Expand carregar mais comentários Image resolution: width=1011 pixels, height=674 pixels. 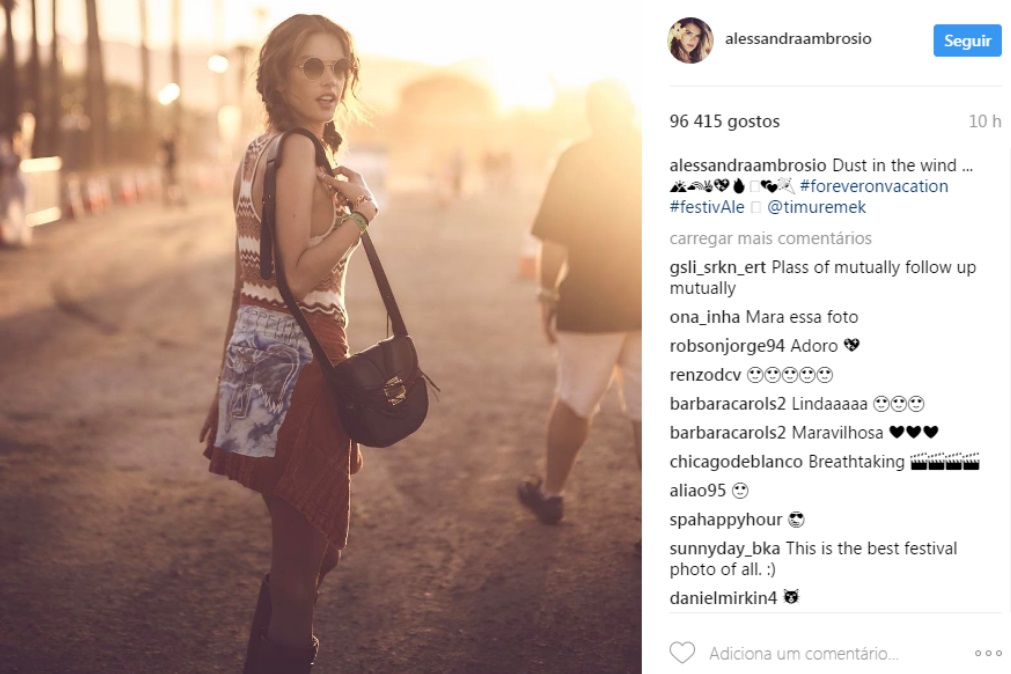pos(771,238)
